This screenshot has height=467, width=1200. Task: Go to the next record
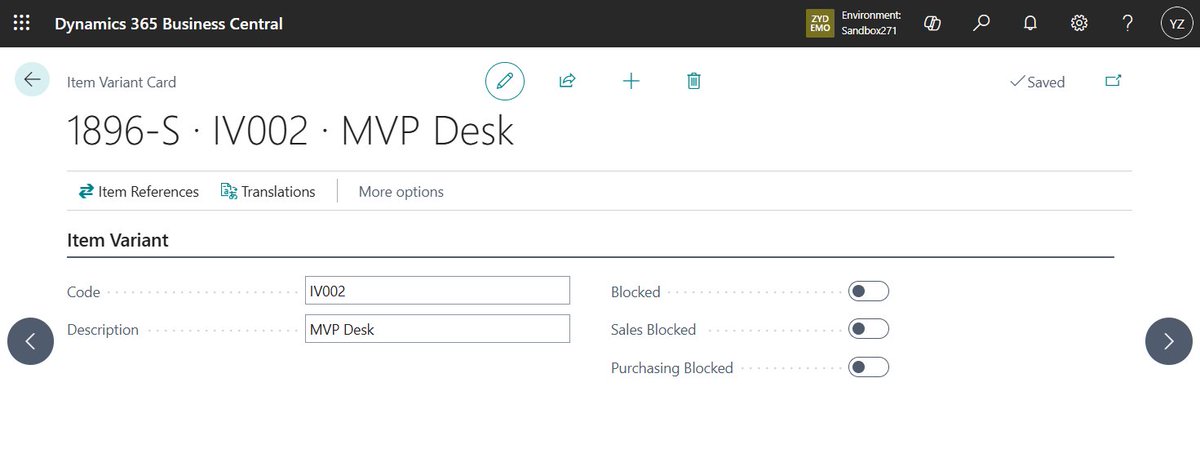click(x=1169, y=341)
